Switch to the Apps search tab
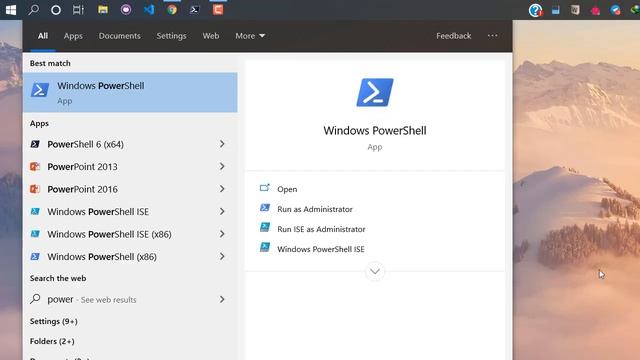The image size is (640, 360). tap(73, 36)
